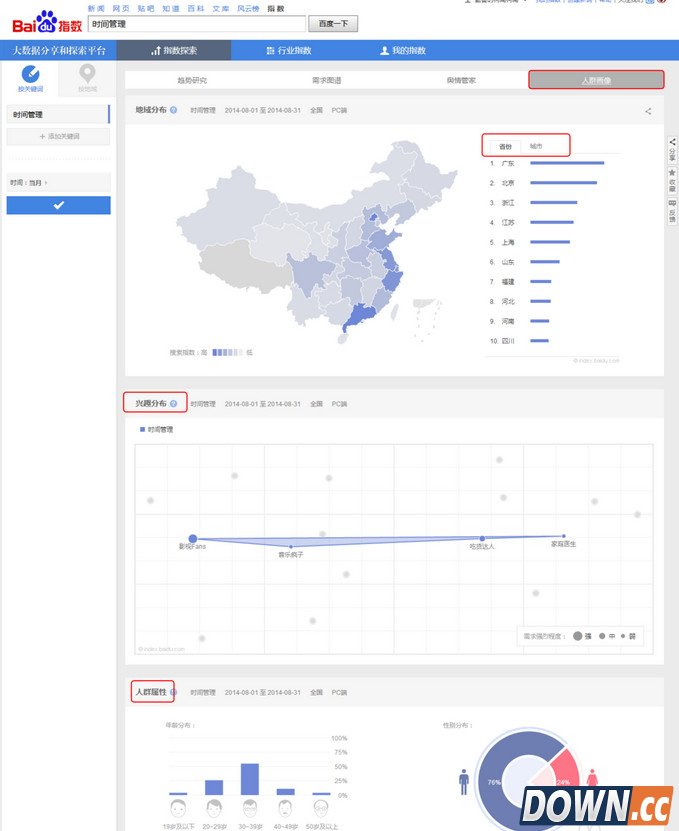Image resolution: width=679 pixels, height=831 pixels.
Task: Click the 19岁及以下 age face icon
Action: click(x=178, y=809)
